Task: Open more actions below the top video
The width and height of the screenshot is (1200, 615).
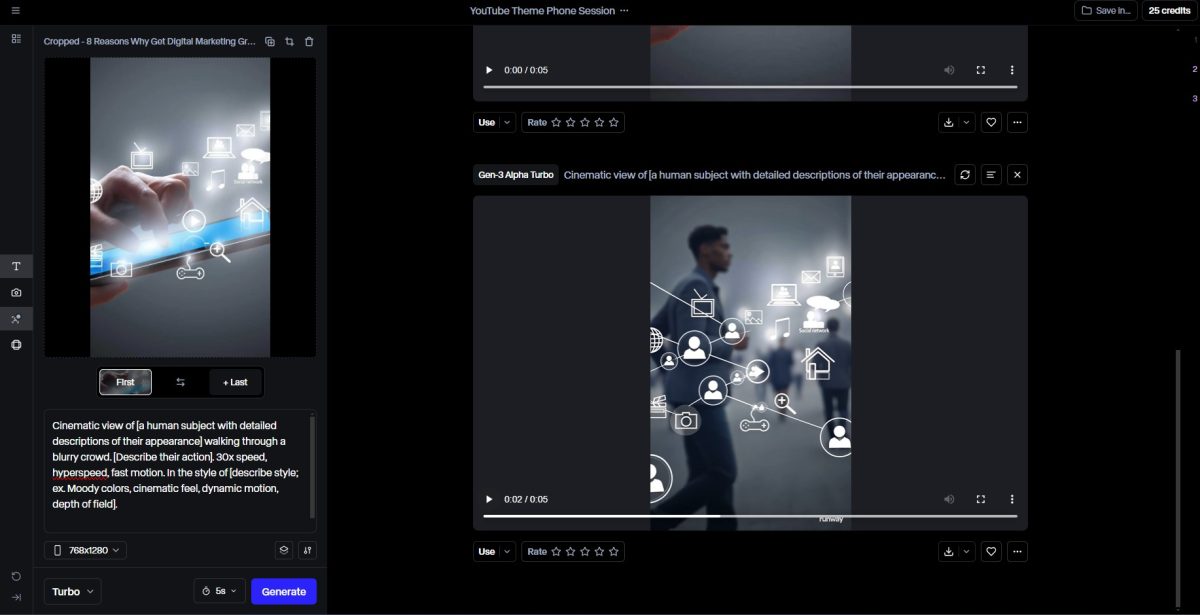Action: click(x=1017, y=122)
